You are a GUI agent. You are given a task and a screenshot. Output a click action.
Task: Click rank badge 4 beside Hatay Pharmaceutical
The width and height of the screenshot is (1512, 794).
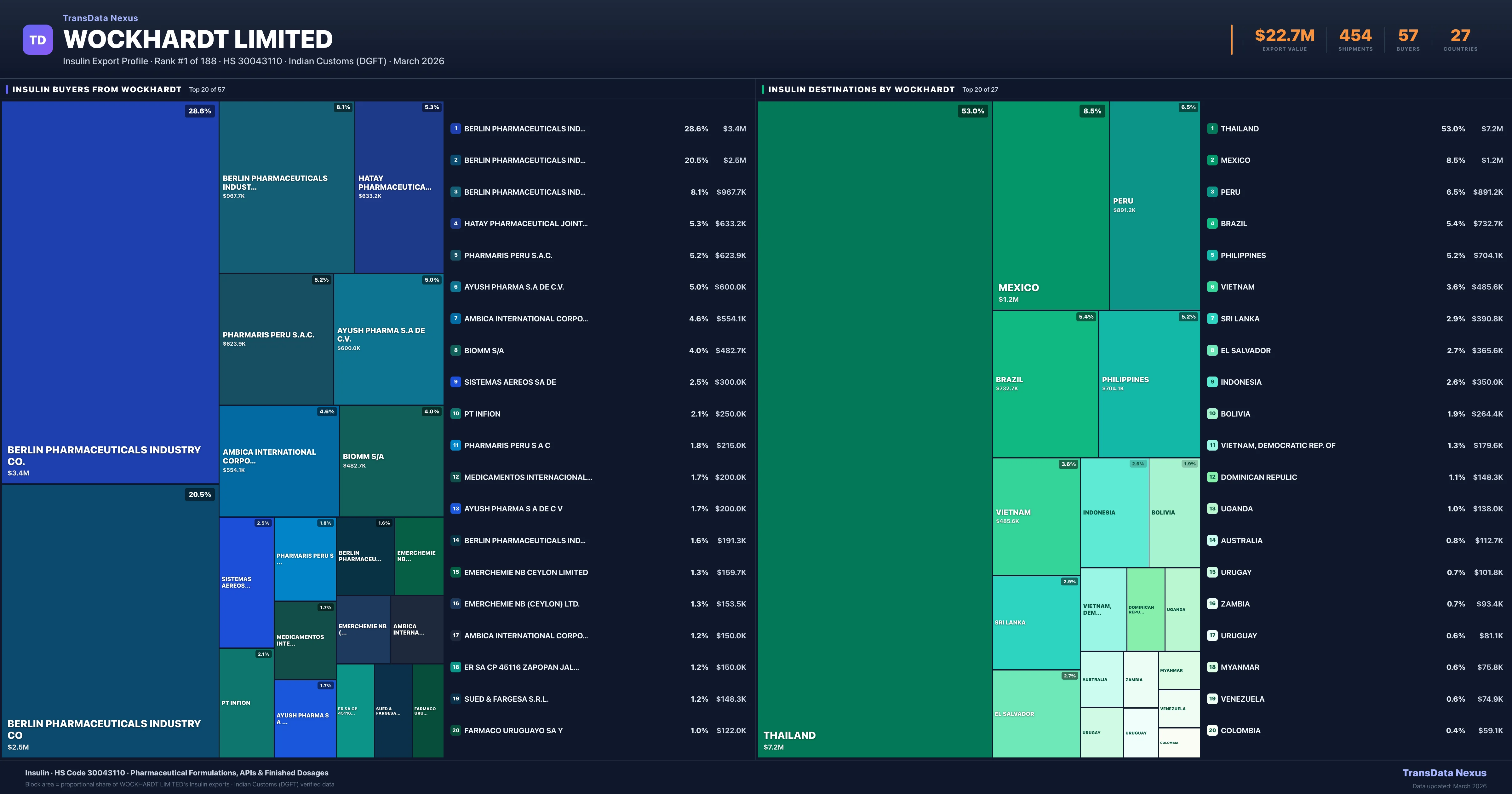(455, 224)
